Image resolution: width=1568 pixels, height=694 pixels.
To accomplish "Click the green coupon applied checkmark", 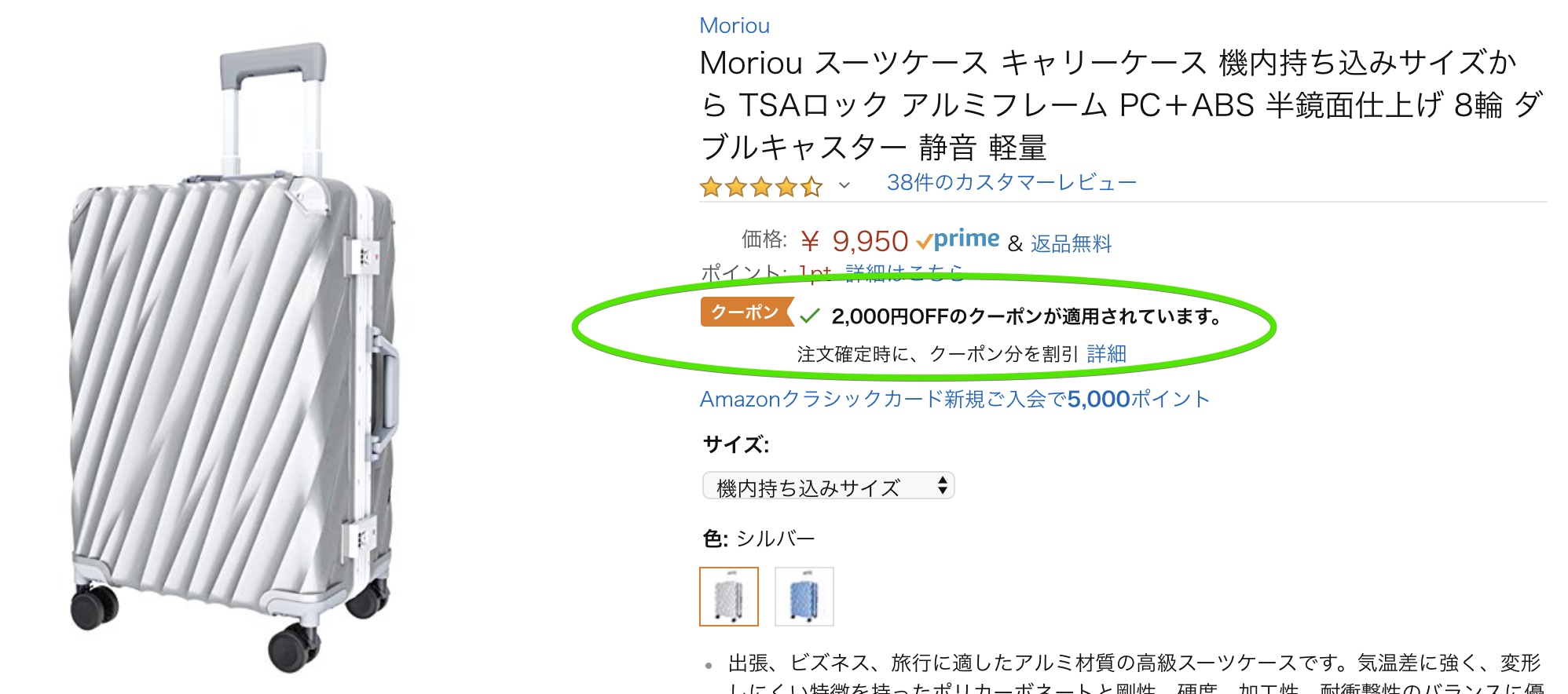I will (810, 316).
